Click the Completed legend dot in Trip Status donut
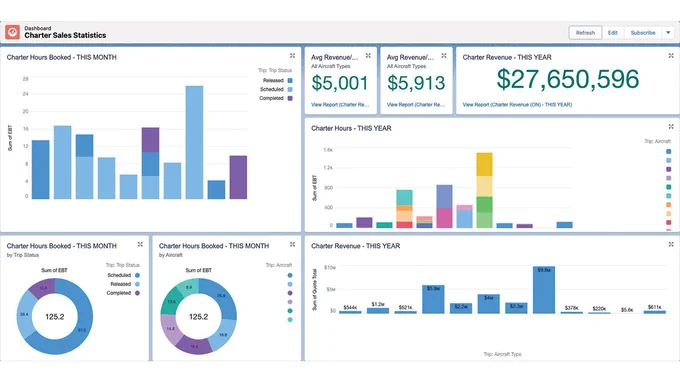Image resolution: width=680 pixels, height=383 pixels. [137, 293]
